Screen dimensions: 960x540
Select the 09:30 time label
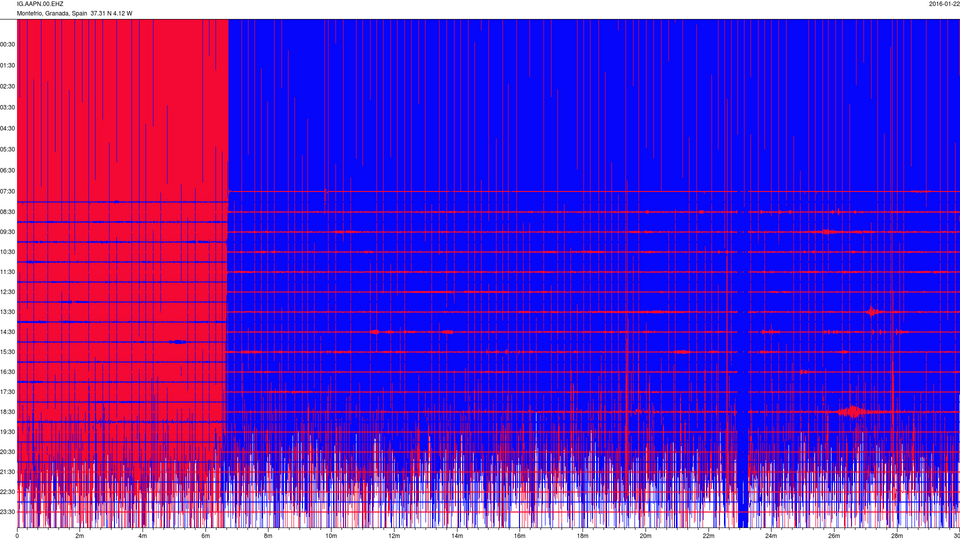tap(7, 233)
